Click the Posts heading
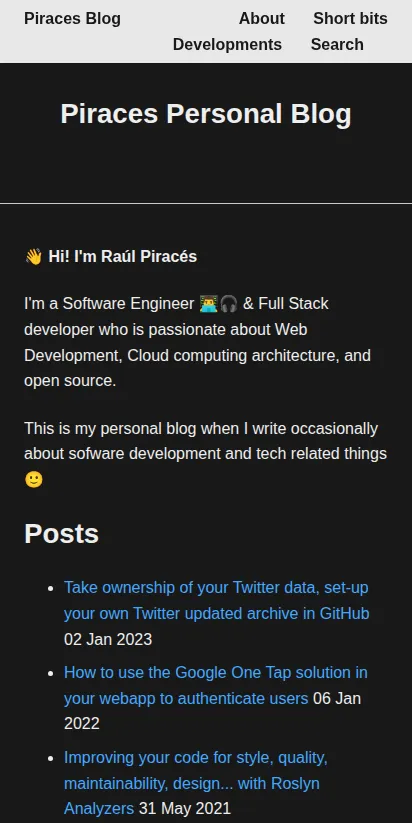 61,533
